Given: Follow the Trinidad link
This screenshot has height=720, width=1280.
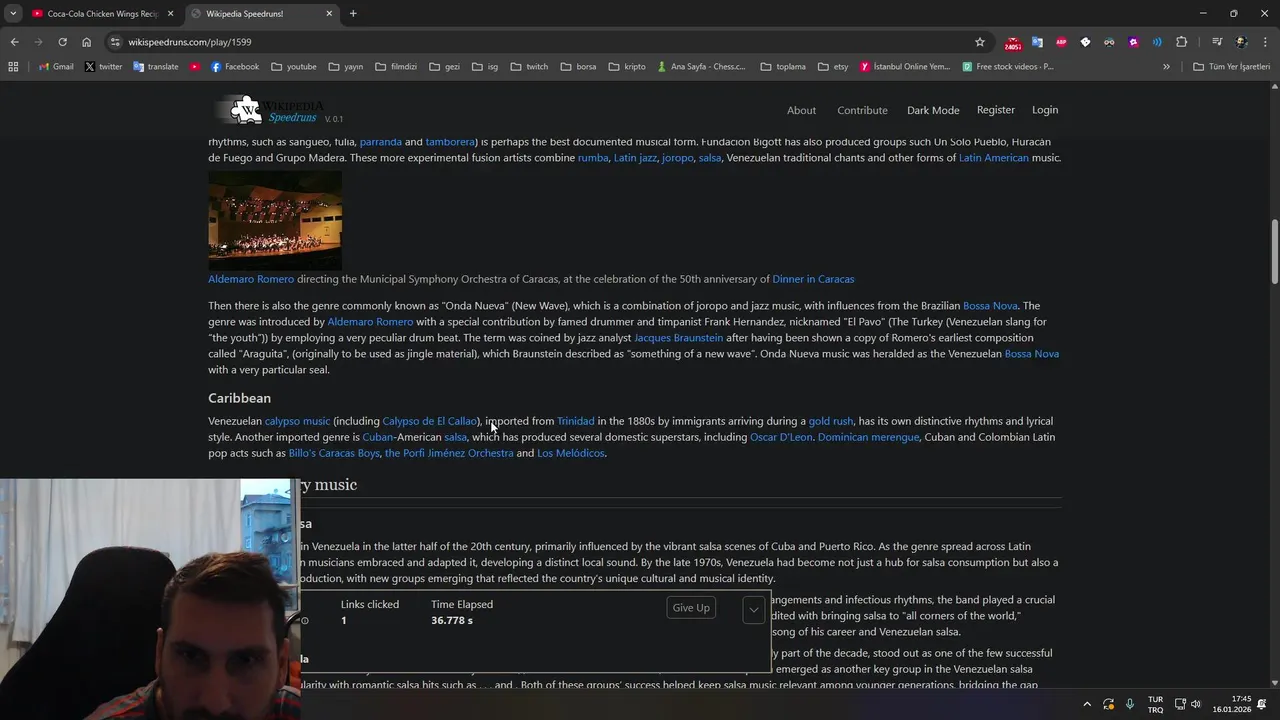Looking at the screenshot, I should (576, 421).
